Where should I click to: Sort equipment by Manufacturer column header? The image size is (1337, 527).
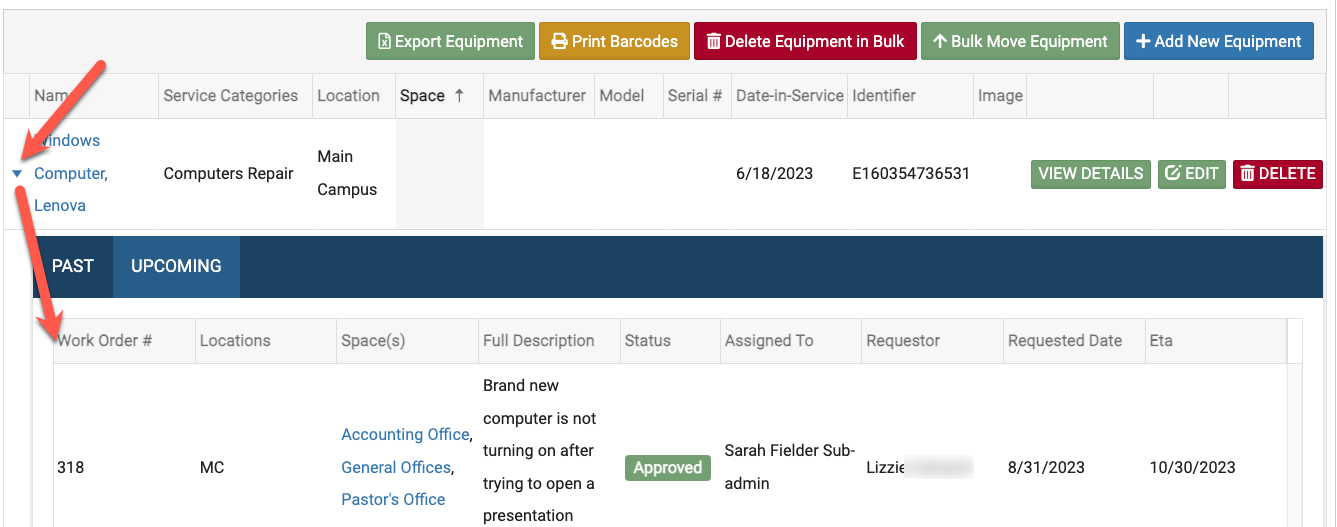536,96
